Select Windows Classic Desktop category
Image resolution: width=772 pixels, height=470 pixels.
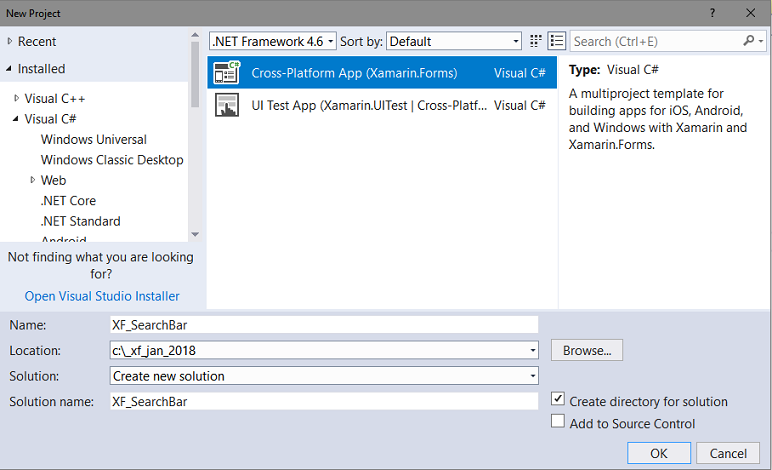pos(112,160)
